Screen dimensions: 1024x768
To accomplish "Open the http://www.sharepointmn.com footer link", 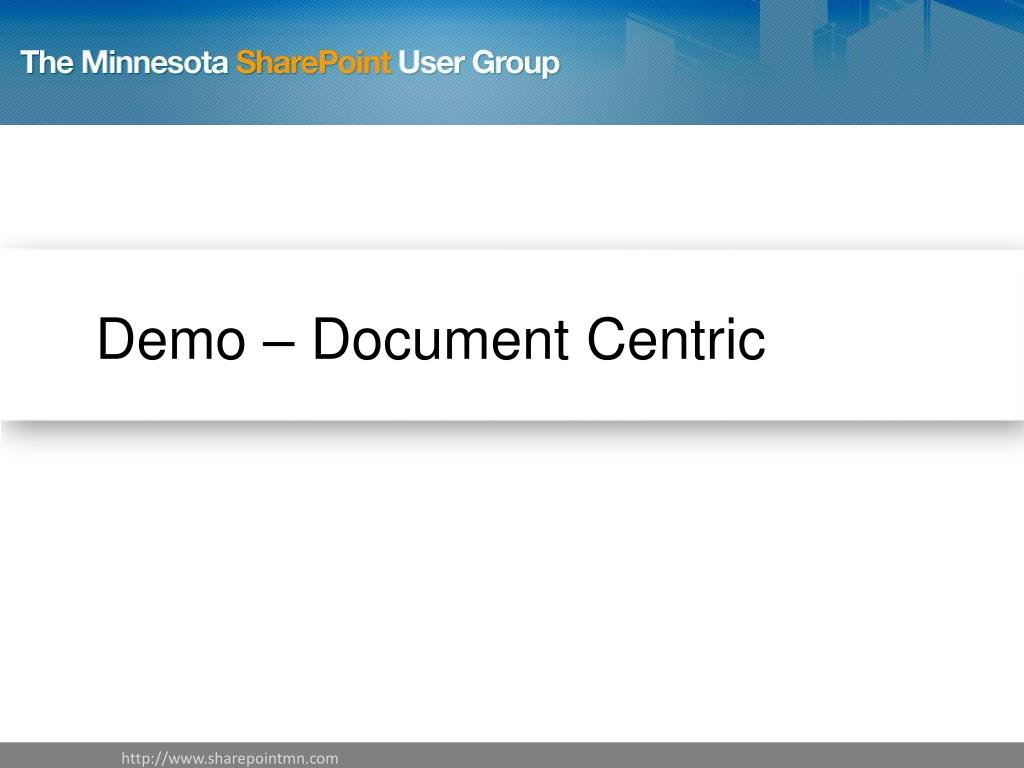I will click(x=230, y=758).
